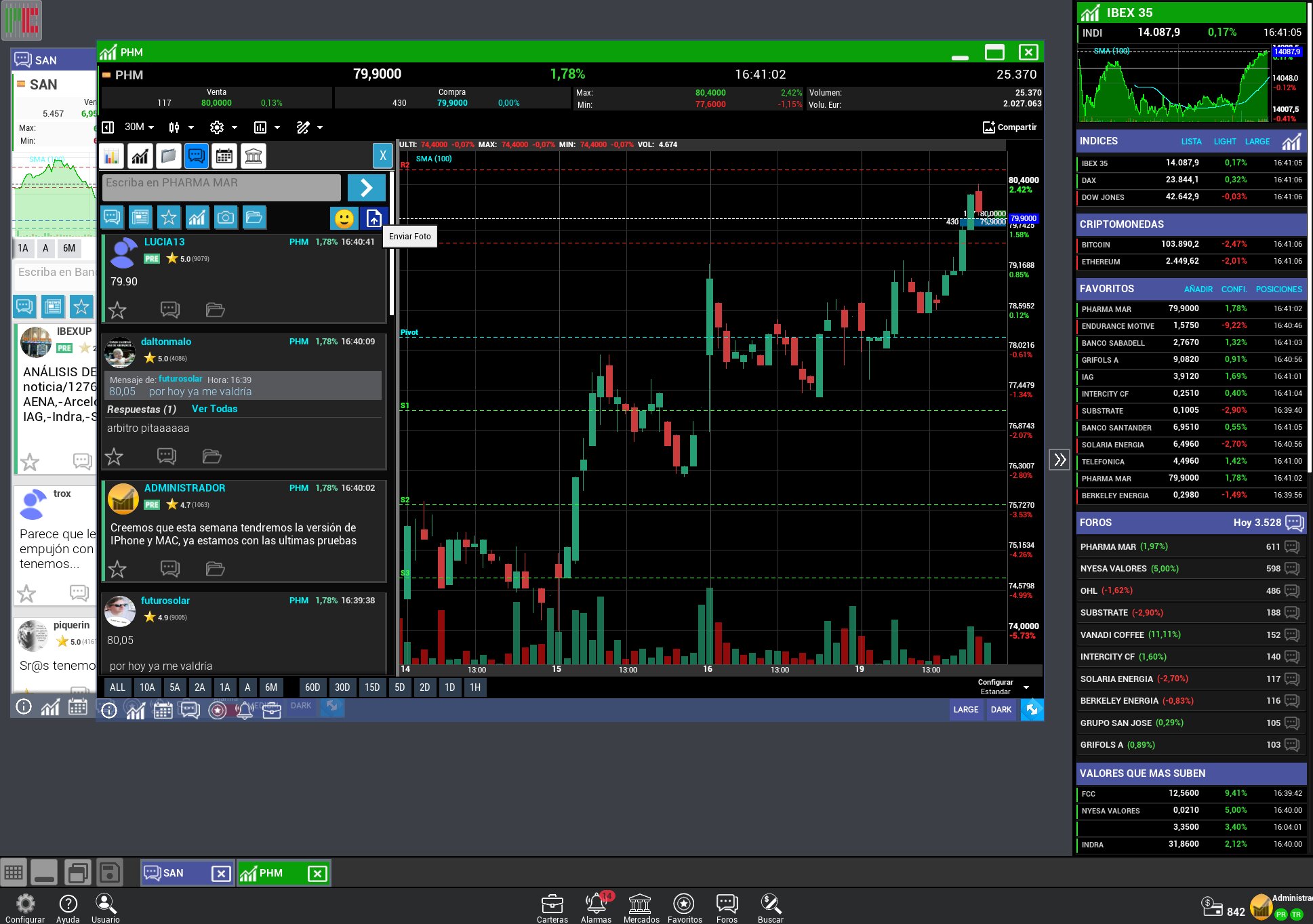
Task: Click Compartir share button
Action: coord(1009,127)
